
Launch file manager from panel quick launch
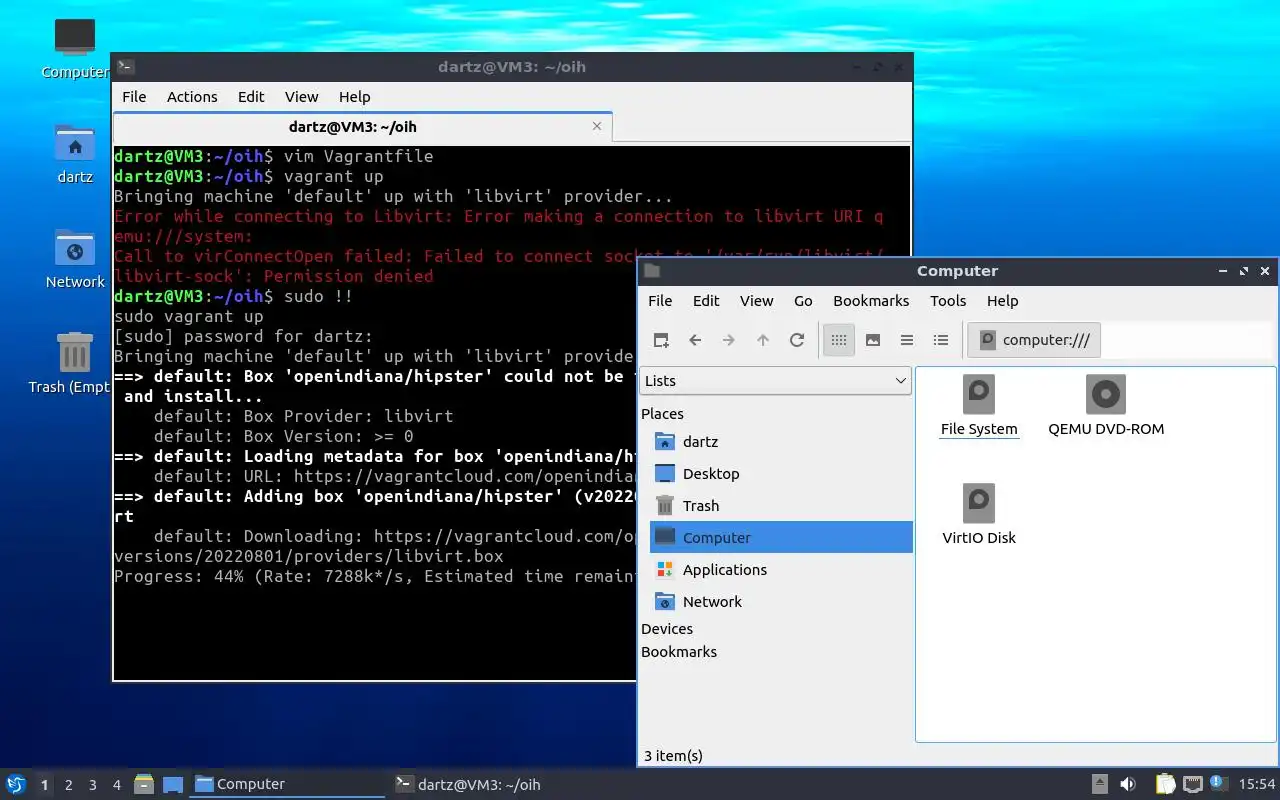pyautogui.click(x=144, y=784)
